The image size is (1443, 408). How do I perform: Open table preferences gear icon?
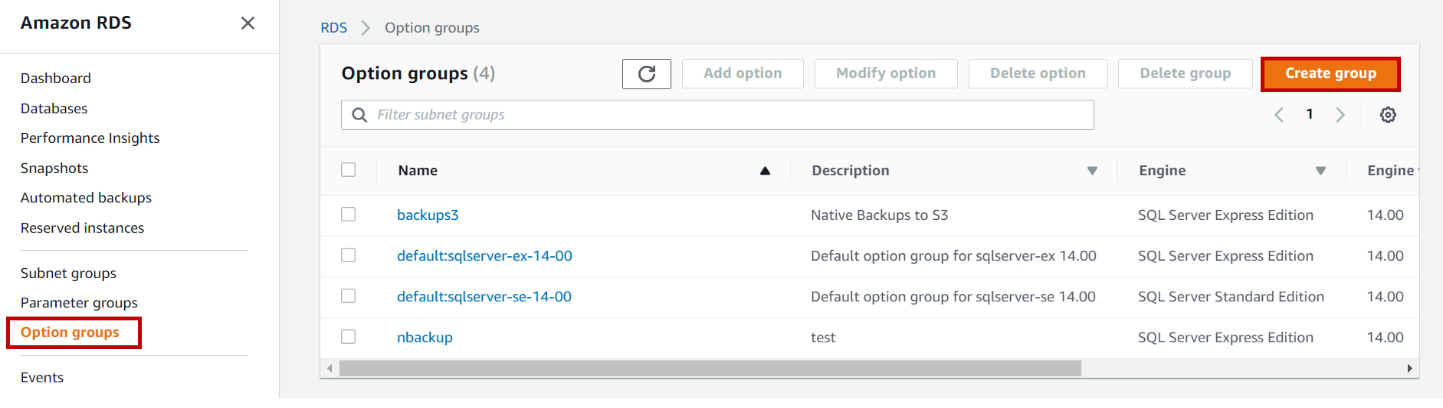[x=1388, y=115]
